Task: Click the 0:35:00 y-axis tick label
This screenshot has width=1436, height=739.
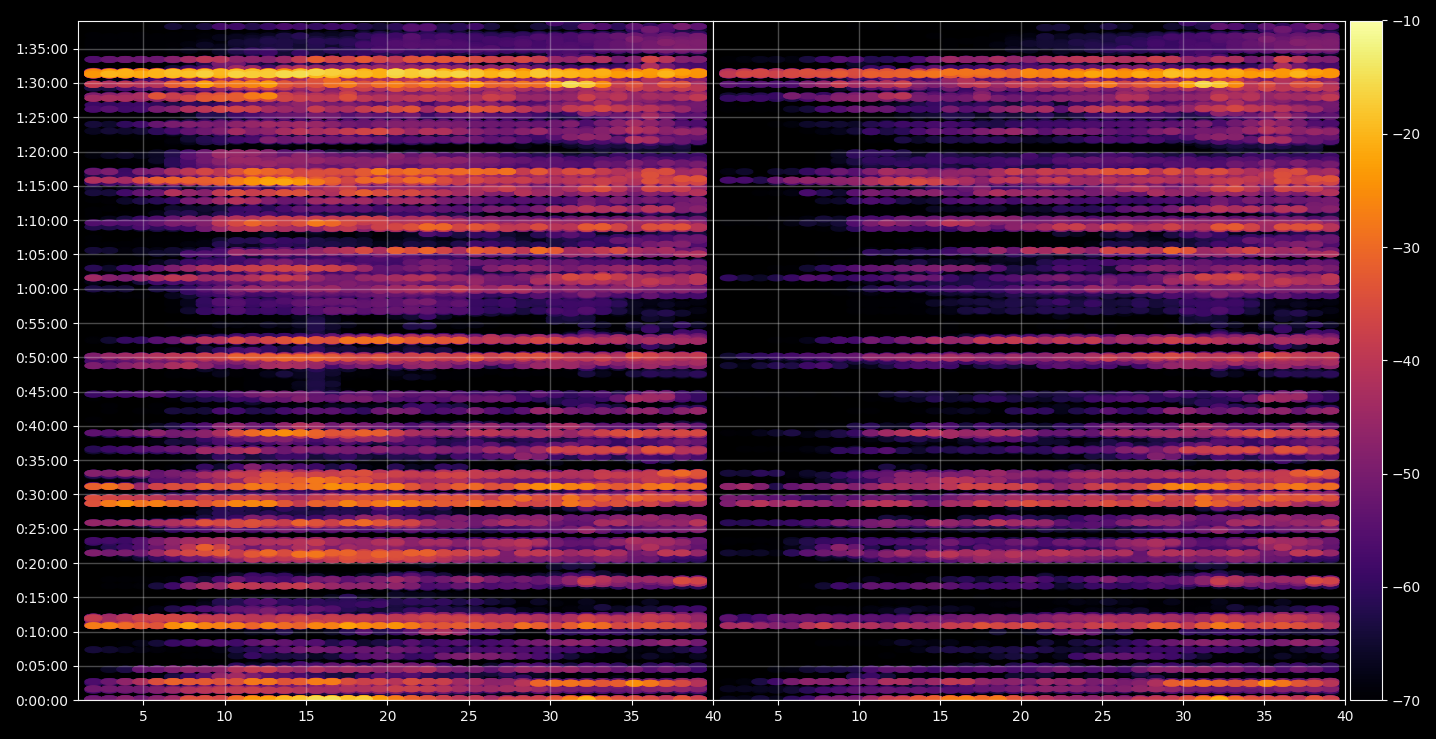Action: [42, 461]
